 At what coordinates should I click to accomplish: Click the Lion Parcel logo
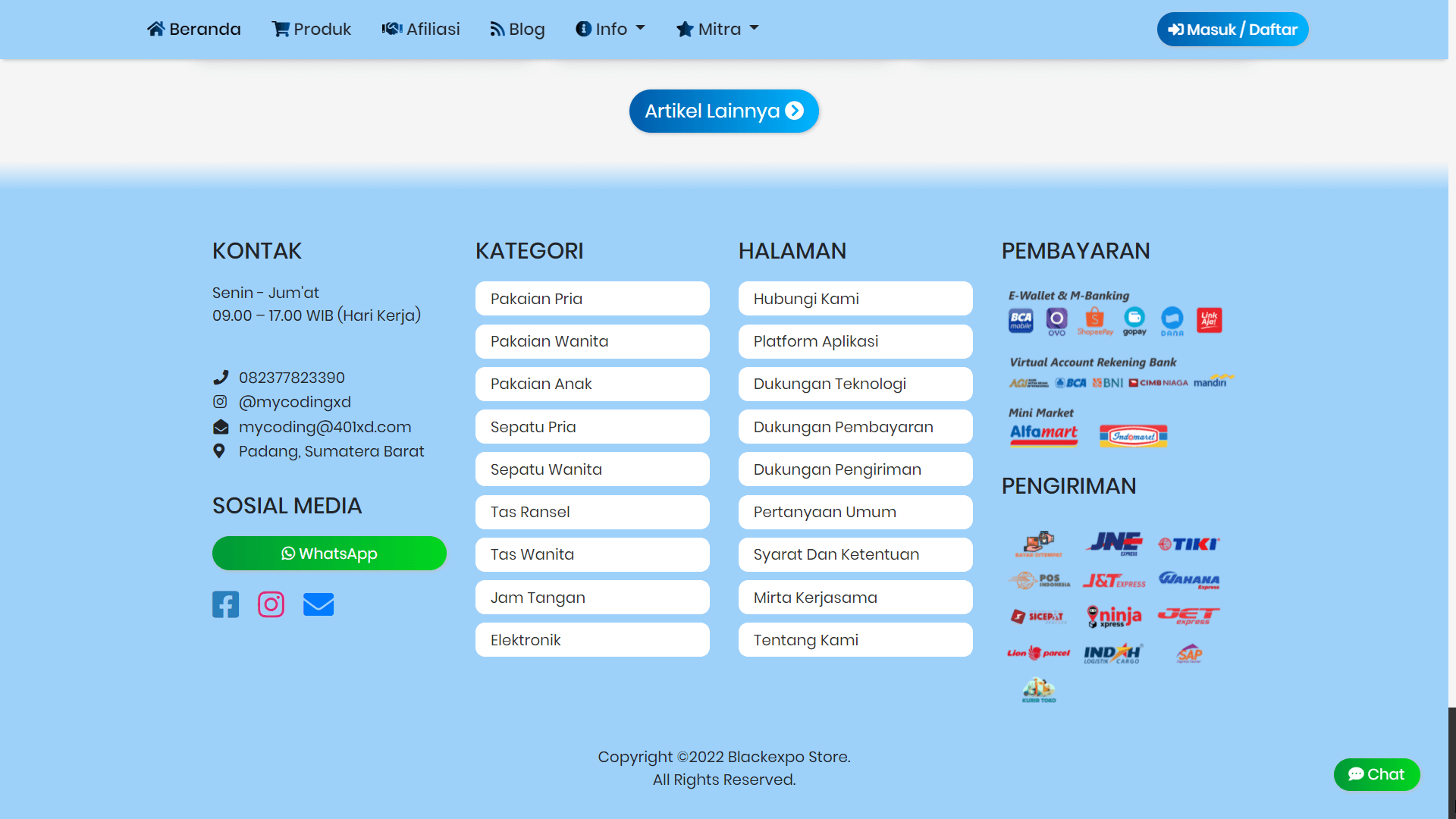tap(1038, 652)
